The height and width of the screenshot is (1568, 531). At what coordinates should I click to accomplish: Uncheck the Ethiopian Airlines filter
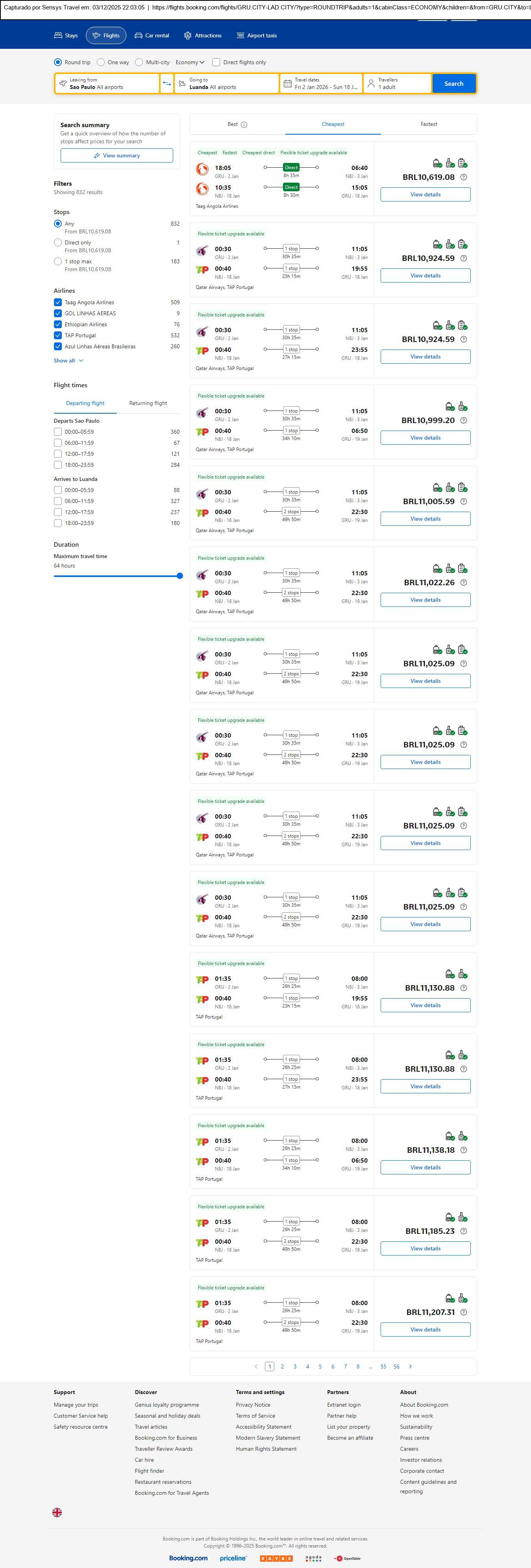click(58, 324)
